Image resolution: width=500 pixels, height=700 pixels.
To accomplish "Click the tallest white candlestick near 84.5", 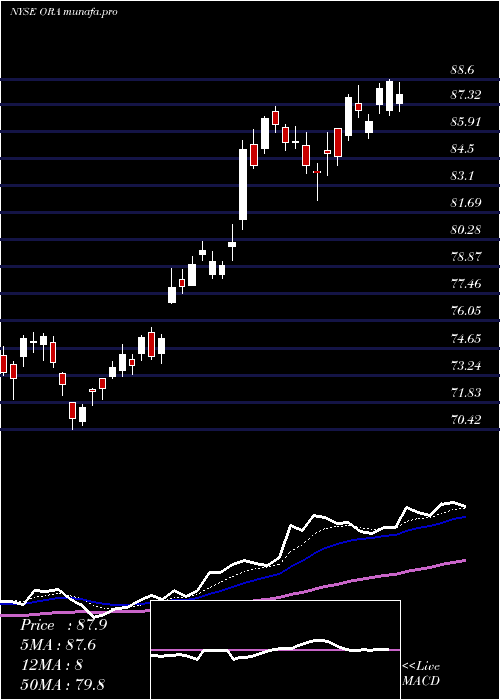I will (x=243, y=185).
